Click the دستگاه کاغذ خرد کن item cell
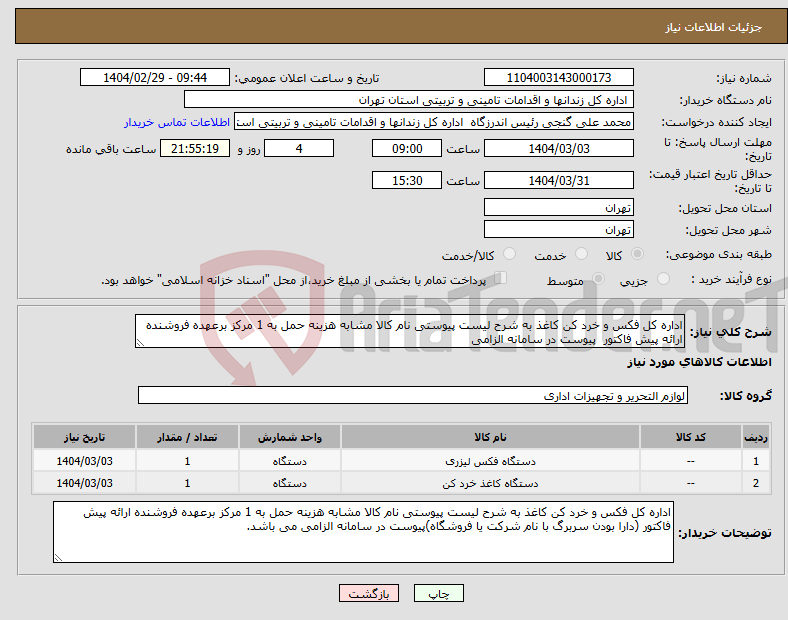Screen dimensions: 788x620 pyautogui.click(x=490, y=483)
